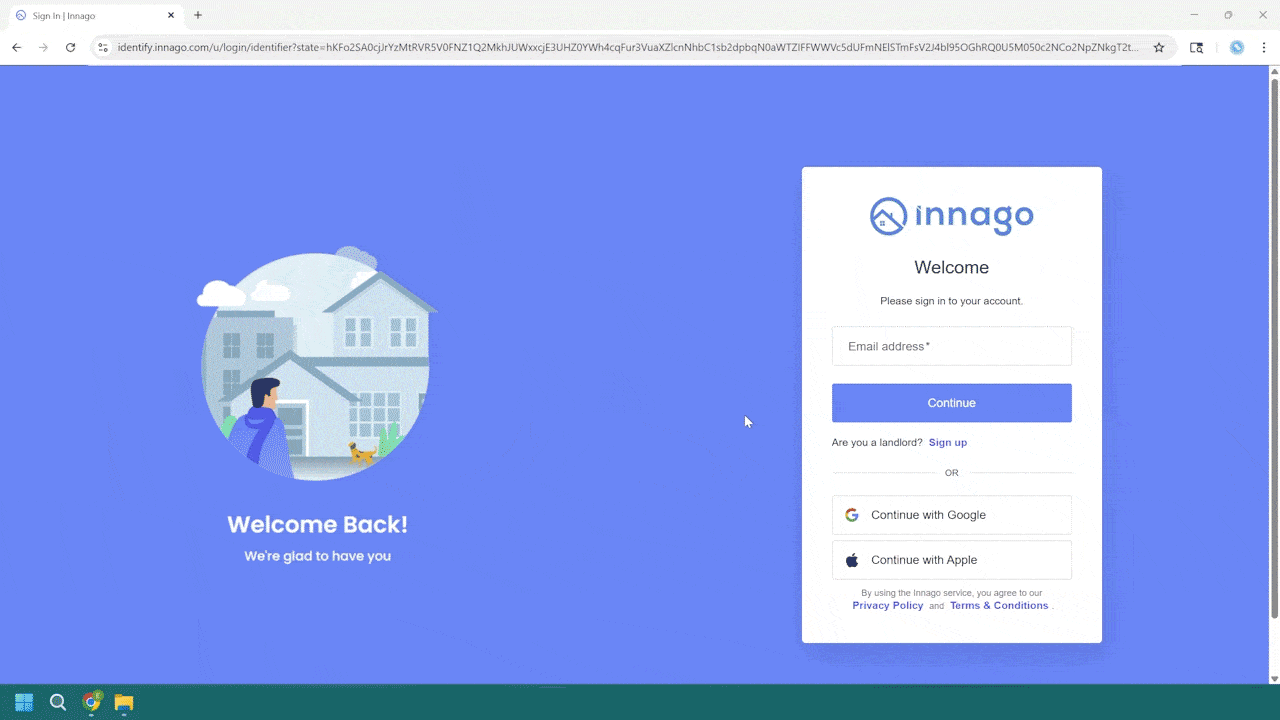Image resolution: width=1280 pixels, height=720 pixels.
Task: Reload the page in Chrome
Action: coord(70,47)
